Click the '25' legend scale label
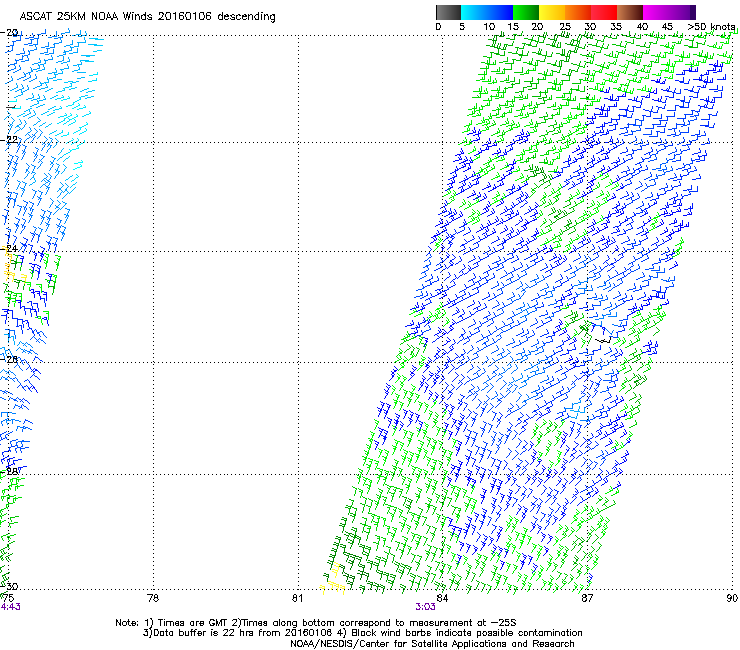Viewport: 740px width, 650px height. [564, 27]
